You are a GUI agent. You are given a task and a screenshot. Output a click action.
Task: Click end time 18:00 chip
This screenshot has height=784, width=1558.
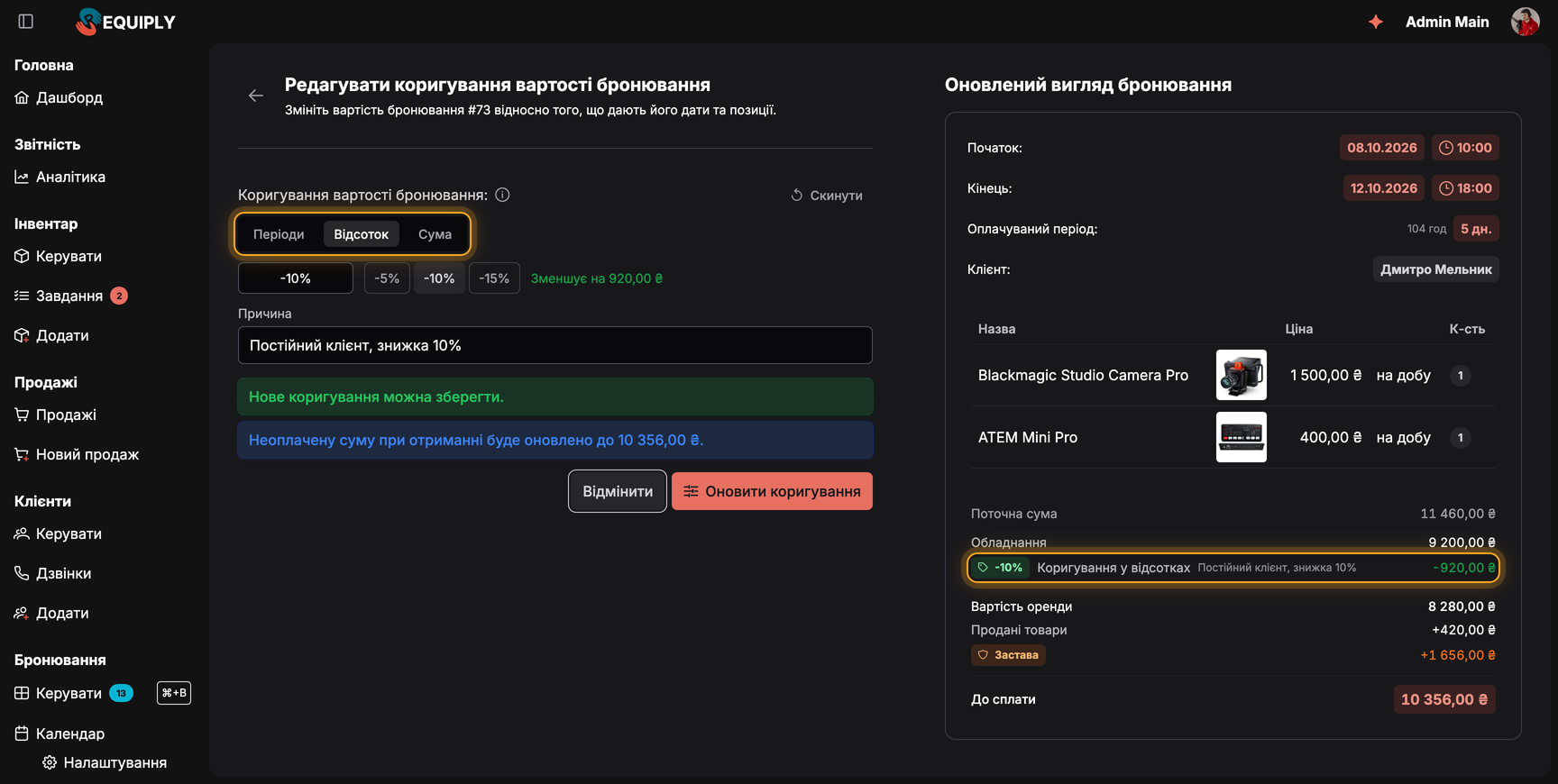1465,188
